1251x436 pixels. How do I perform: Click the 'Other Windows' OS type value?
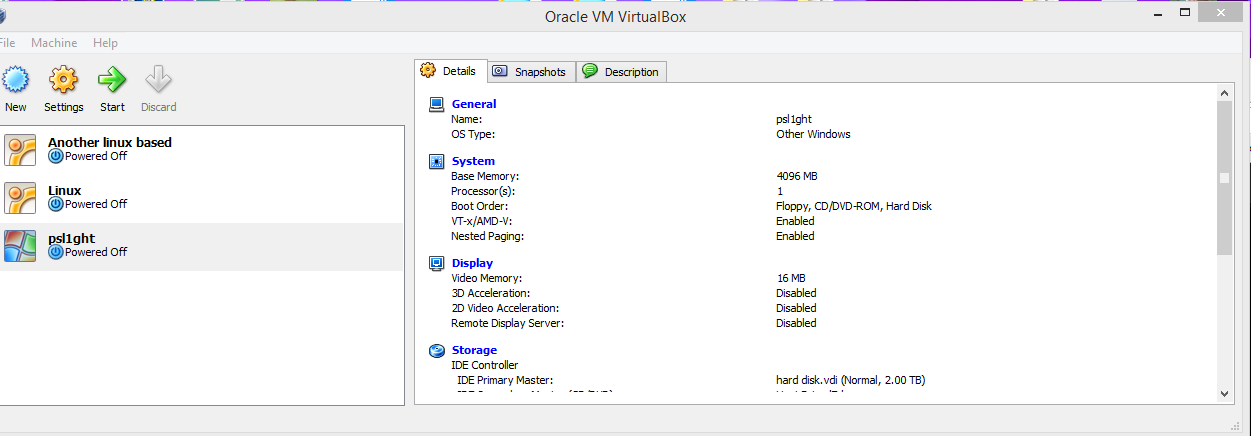point(813,134)
